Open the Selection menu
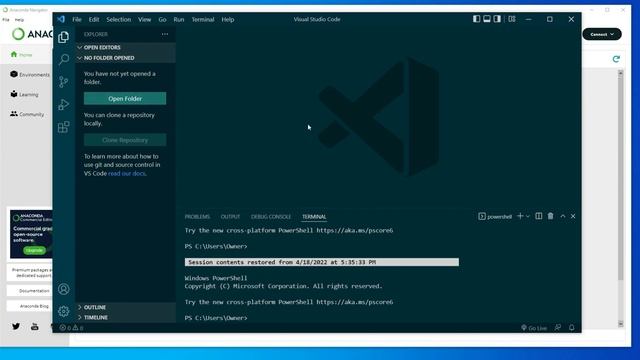This screenshot has height=360, width=640. (119, 19)
